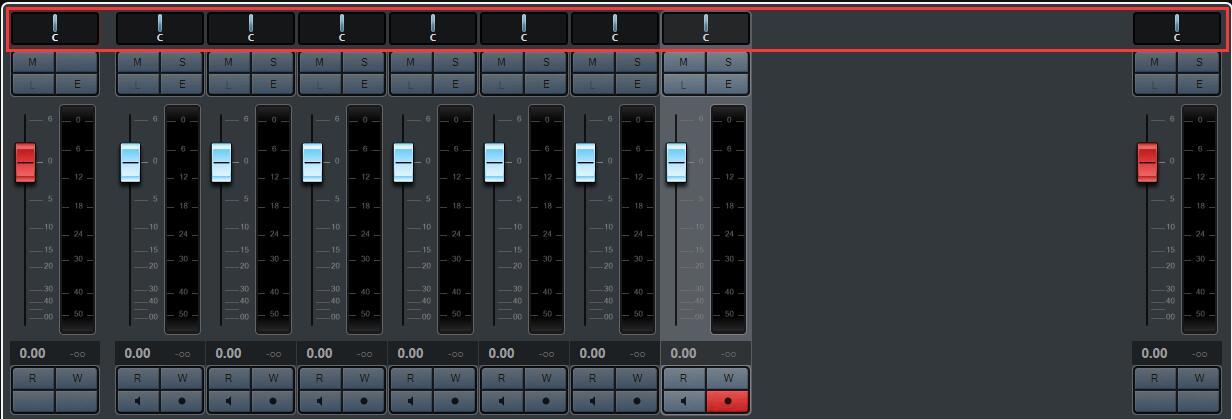This screenshot has height=419, width=1232.
Task: Click the 0.00 volume value of right output channel
Action: [x=1155, y=353]
